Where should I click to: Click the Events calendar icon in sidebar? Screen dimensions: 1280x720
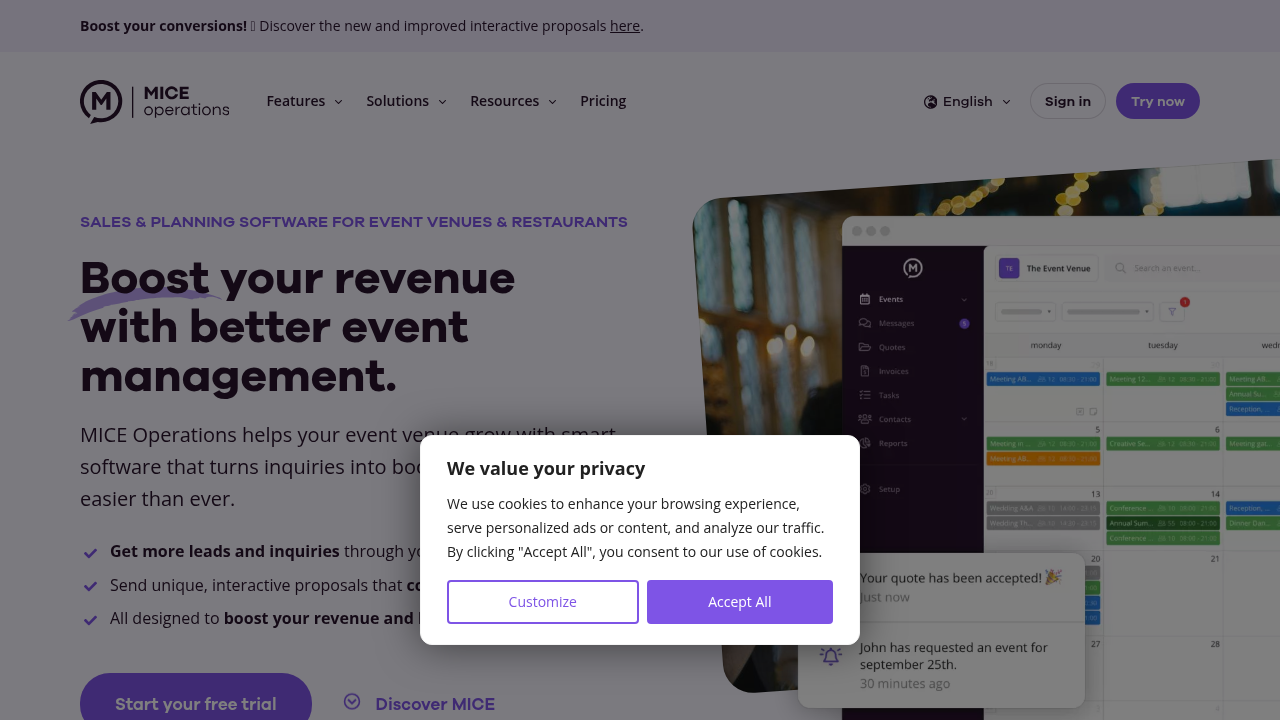865,299
